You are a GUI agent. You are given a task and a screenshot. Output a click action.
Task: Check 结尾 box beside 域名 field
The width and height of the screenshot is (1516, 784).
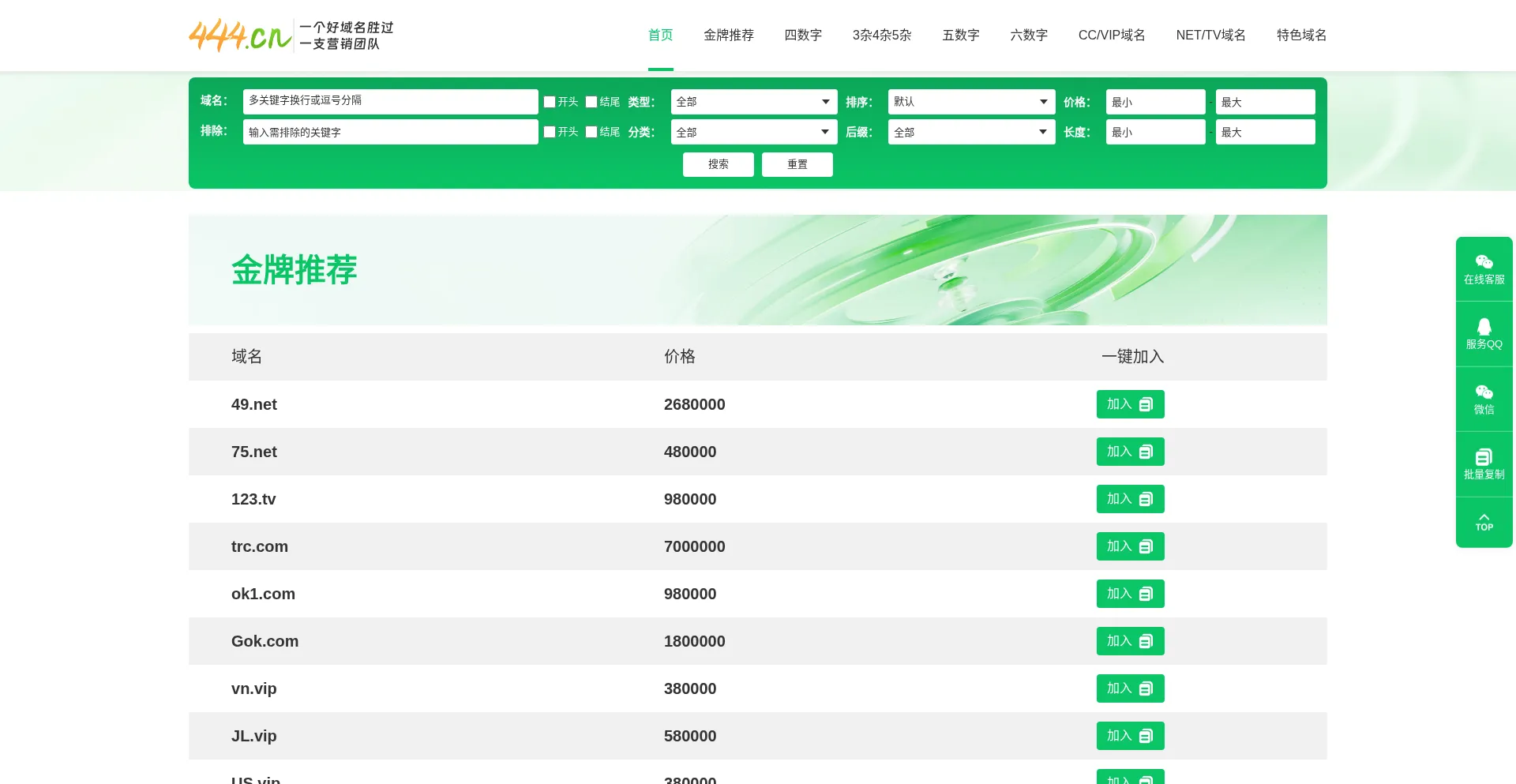[591, 102]
